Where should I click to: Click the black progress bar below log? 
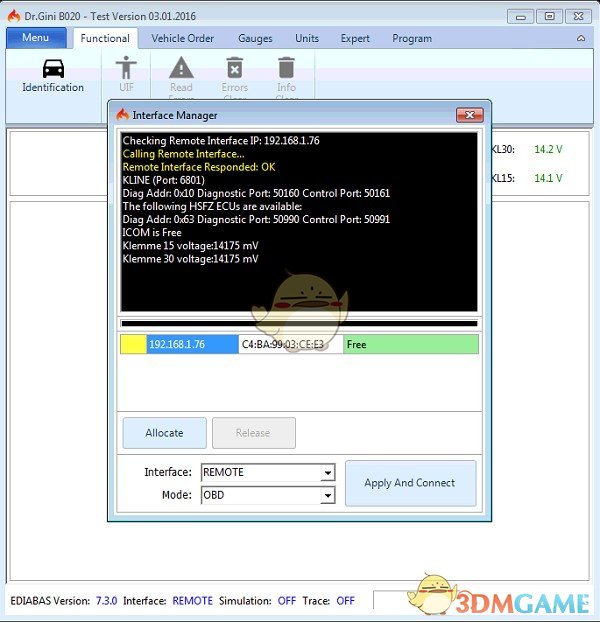299,323
